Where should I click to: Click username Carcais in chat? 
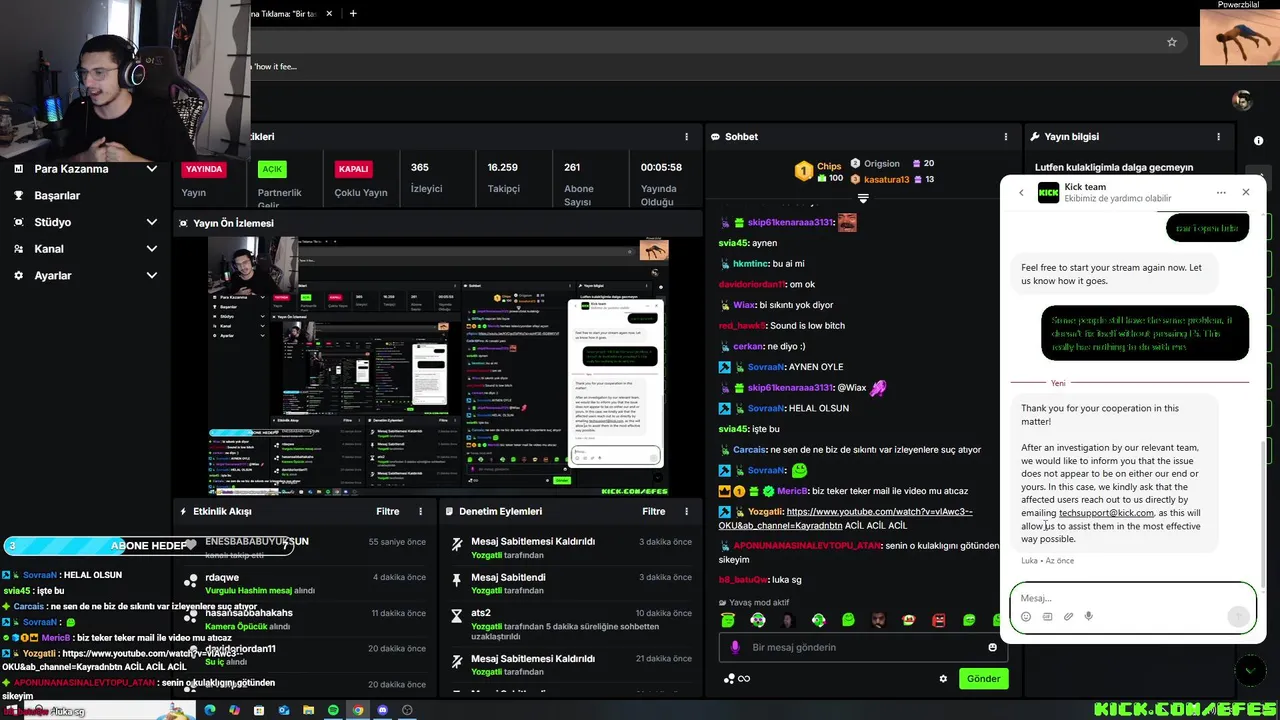pos(749,450)
